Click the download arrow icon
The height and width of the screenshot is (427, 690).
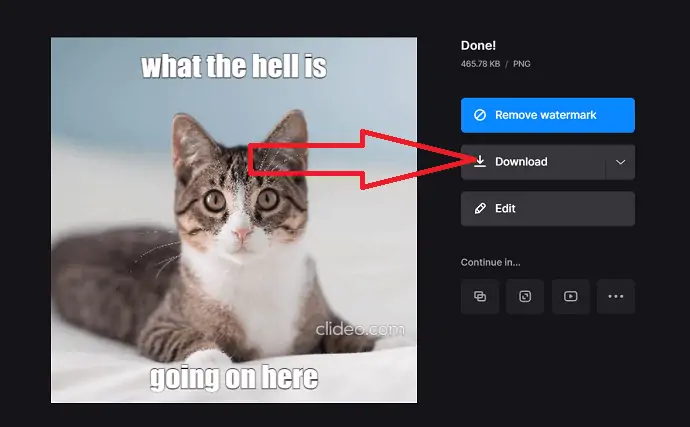480,161
